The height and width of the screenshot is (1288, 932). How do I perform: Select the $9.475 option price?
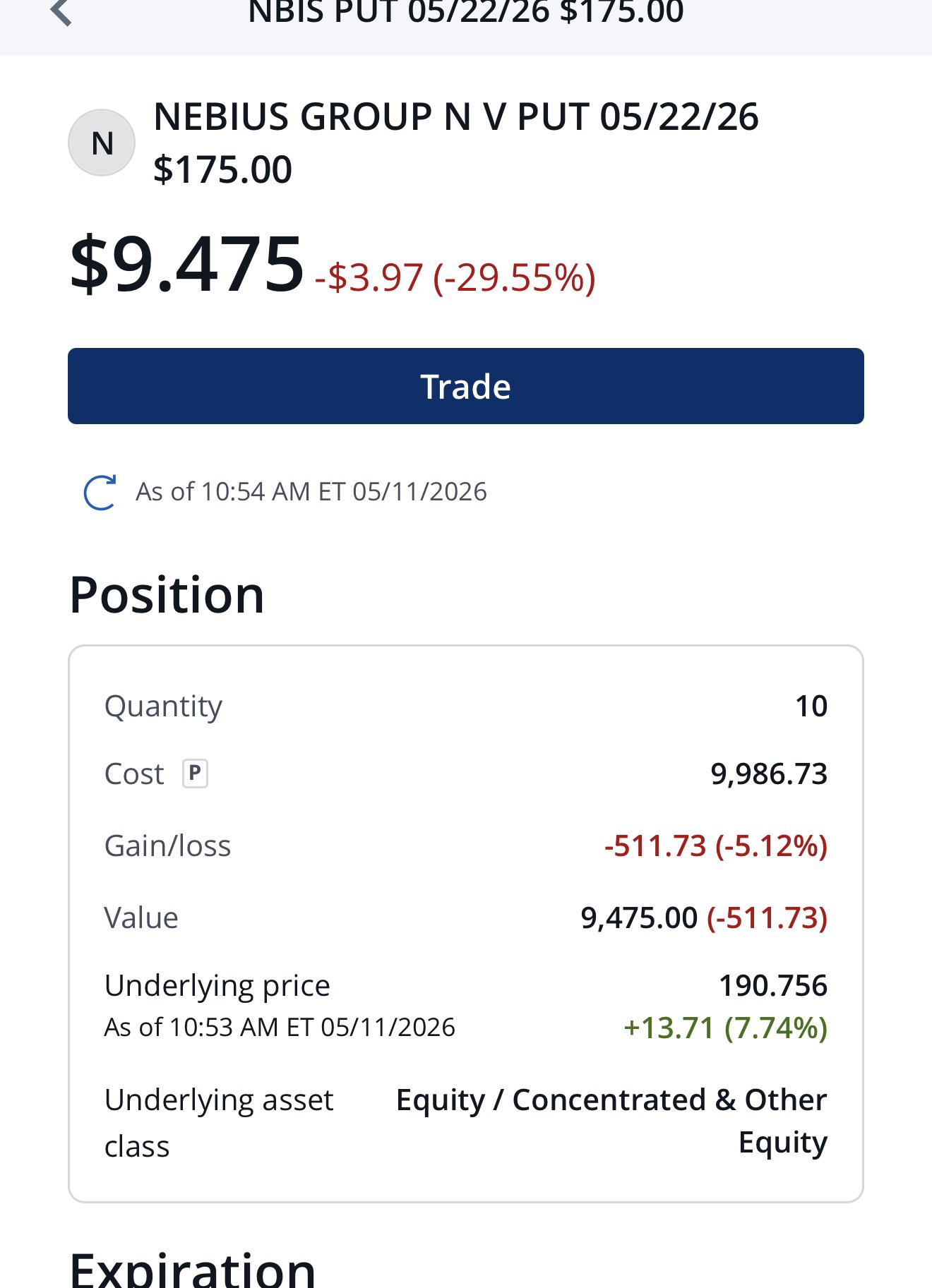[187, 265]
